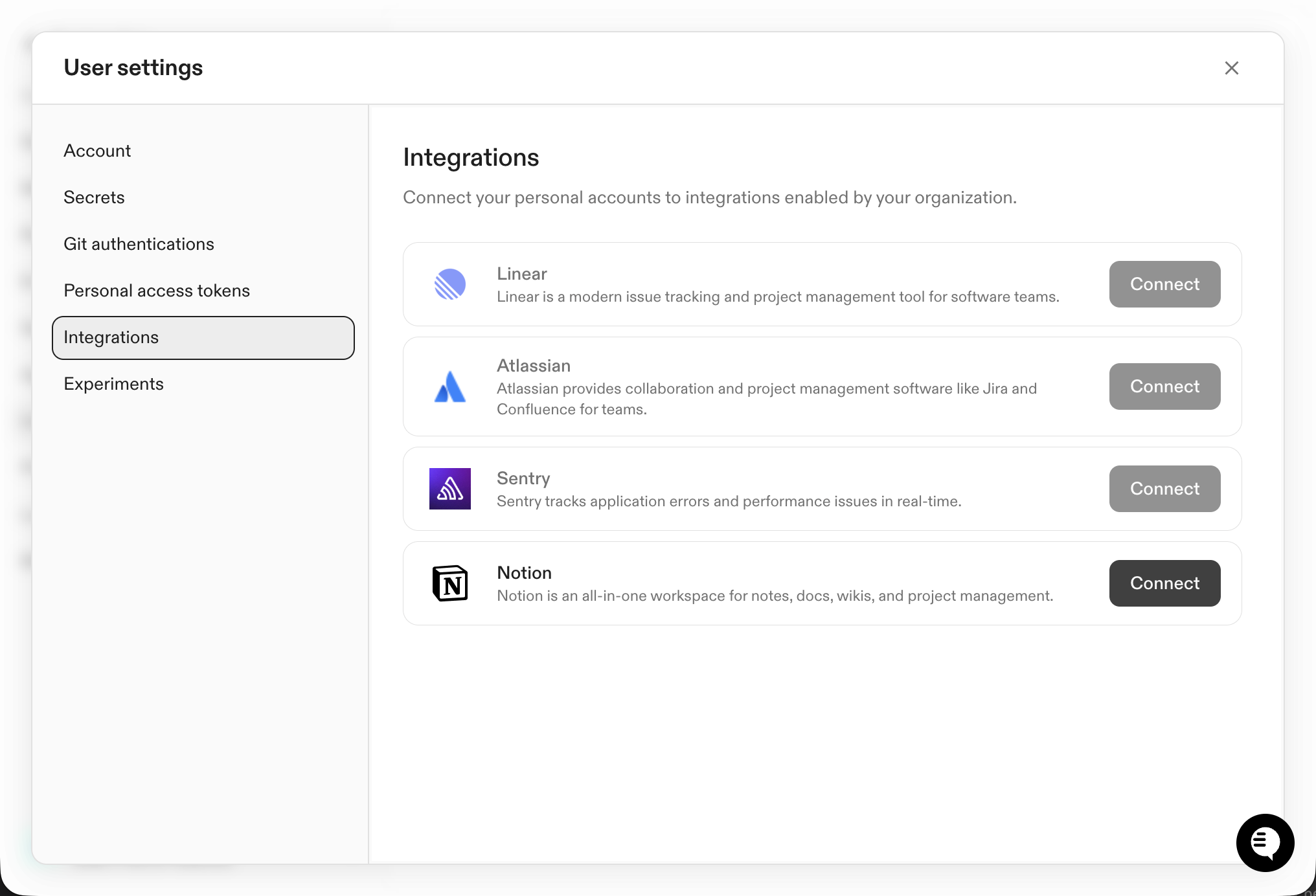The width and height of the screenshot is (1316, 896).
Task: Connect your Linear account
Action: pyautogui.click(x=1164, y=284)
